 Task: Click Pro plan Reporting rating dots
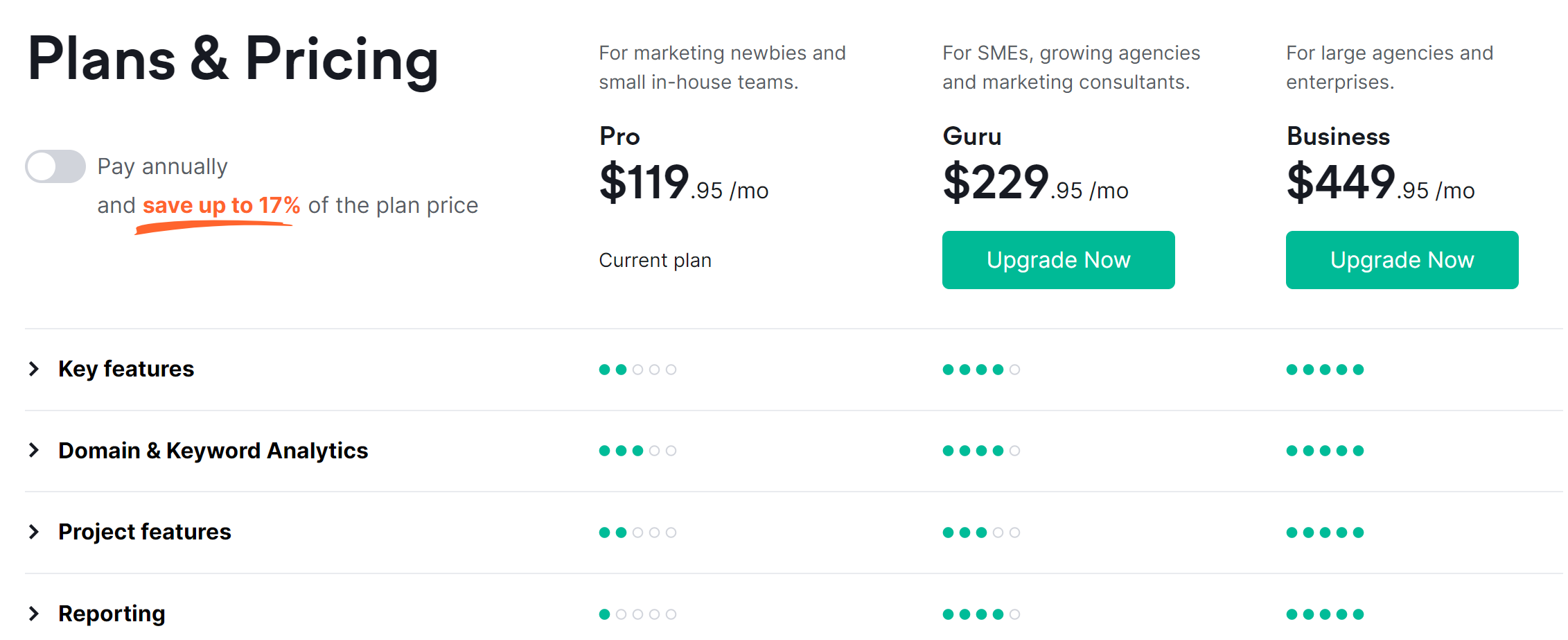pyautogui.click(x=637, y=614)
